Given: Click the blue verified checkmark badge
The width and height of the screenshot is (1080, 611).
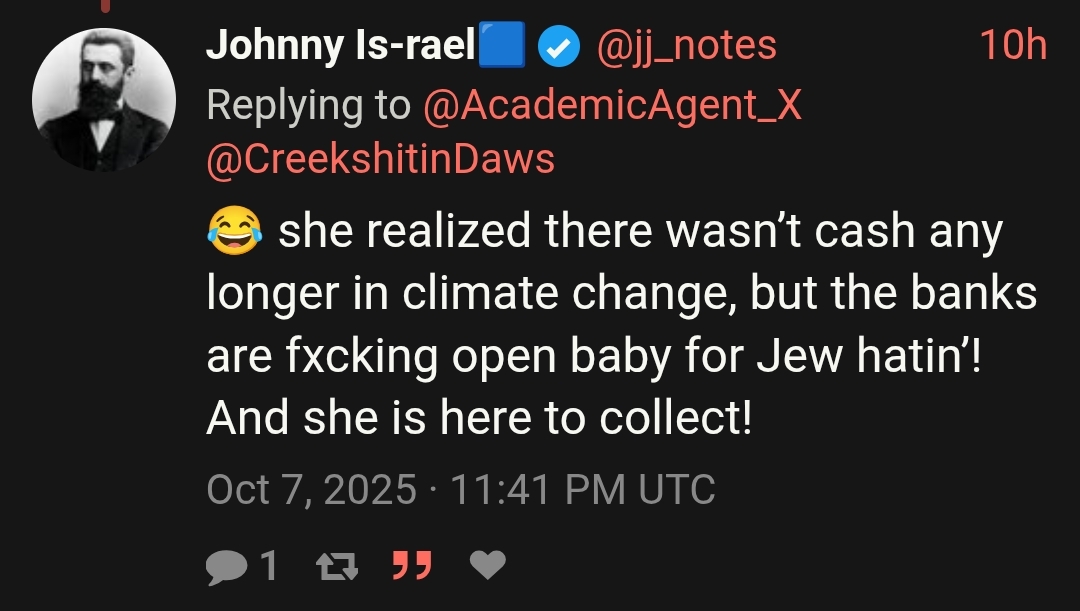Looking at the screenshot, I should [559, 46].
